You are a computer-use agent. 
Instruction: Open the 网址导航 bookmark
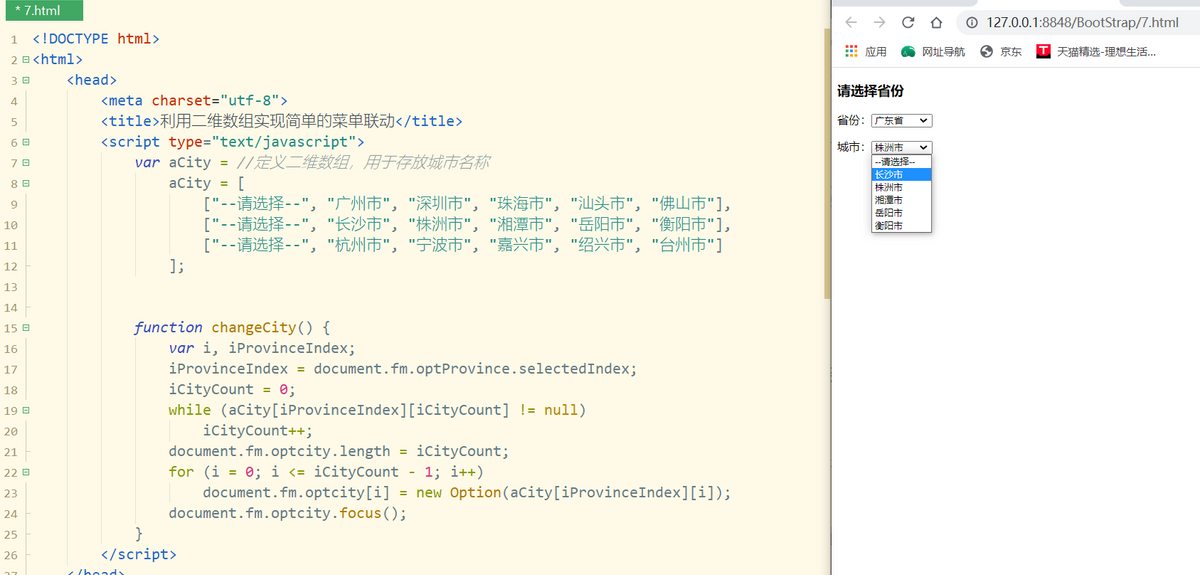[x=933, y=51]
